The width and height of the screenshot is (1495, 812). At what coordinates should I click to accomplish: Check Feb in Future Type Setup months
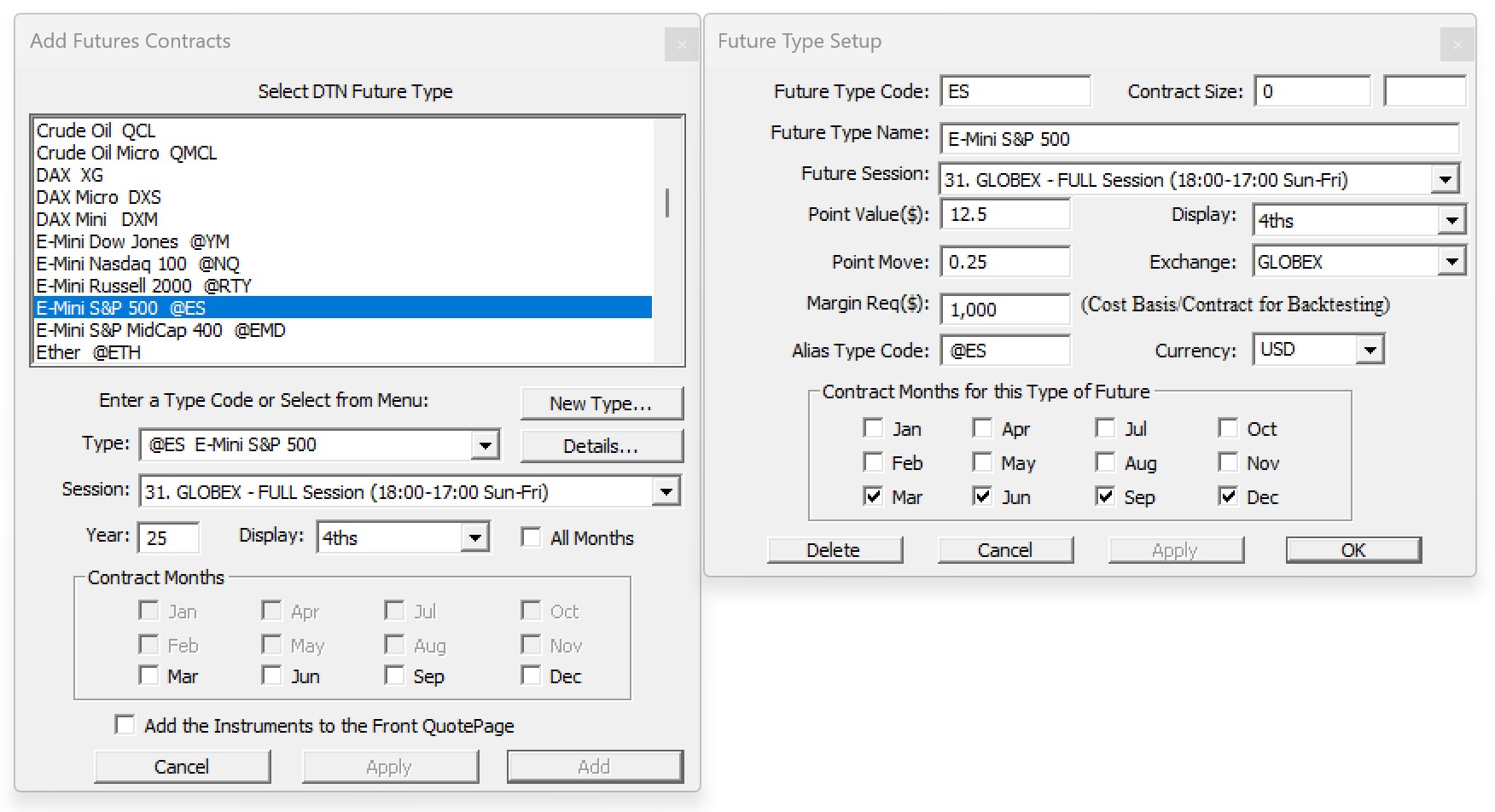click(873, 462)
